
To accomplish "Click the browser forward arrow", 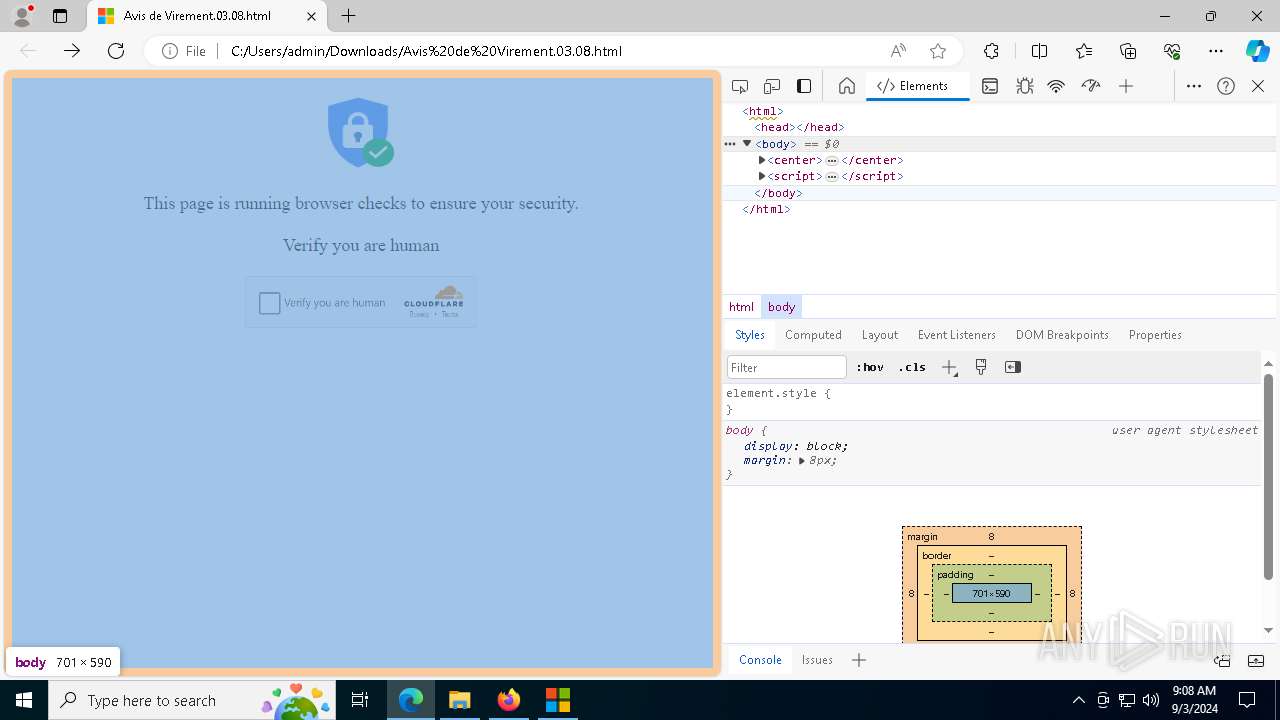I will 72,51.
